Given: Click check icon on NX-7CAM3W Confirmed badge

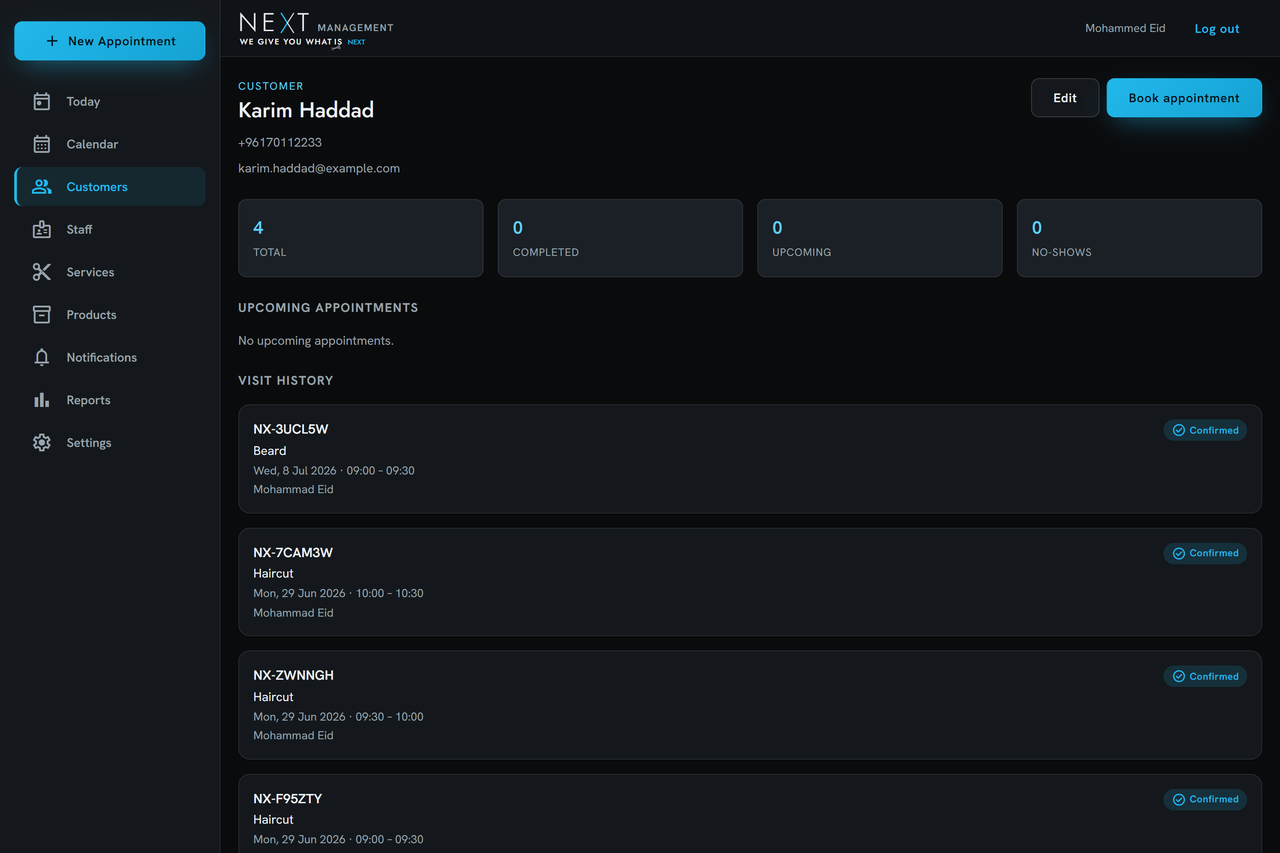Looking at the screenshot, I should pyautogui.click(x=1179, y=553).
